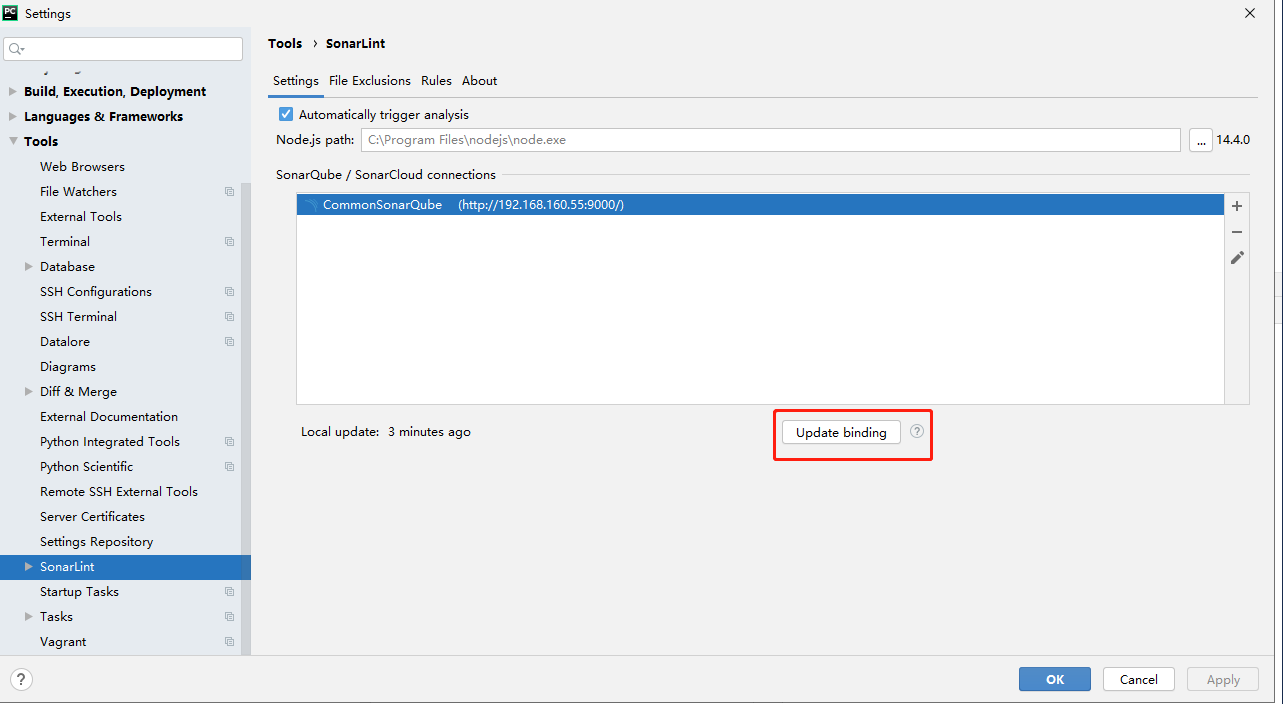The height and width of the screenshot is (704, 1284).
Task: Open Settings dialog help question mark
Action: point(21,679)
